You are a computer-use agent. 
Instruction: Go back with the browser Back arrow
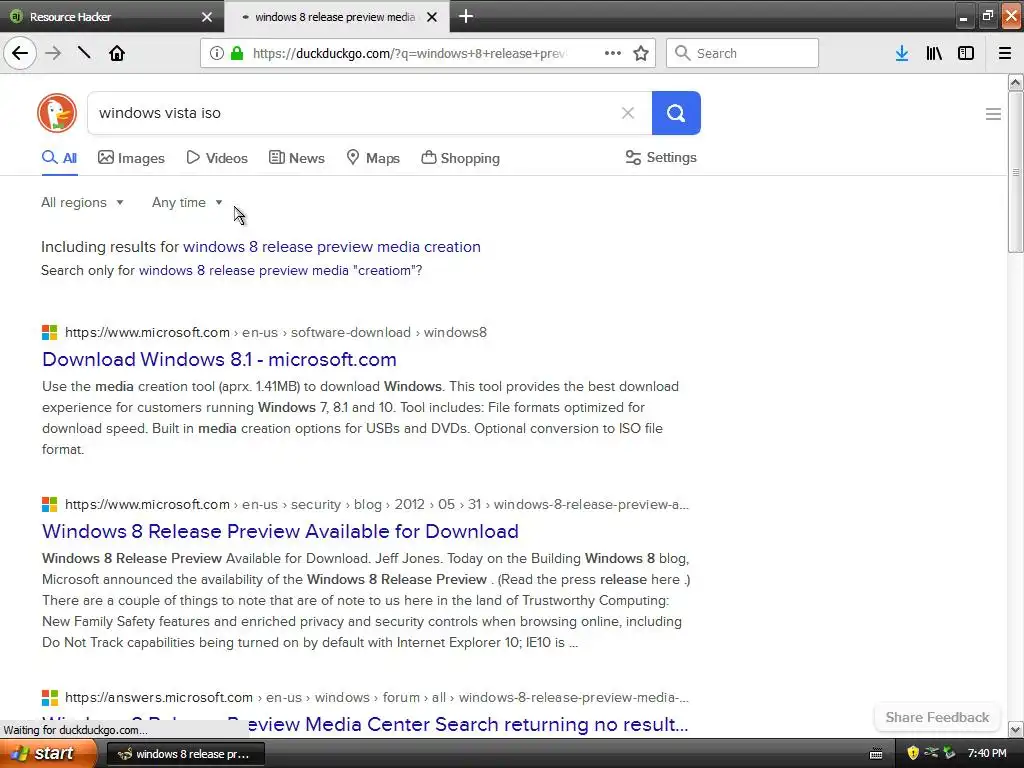20,53
